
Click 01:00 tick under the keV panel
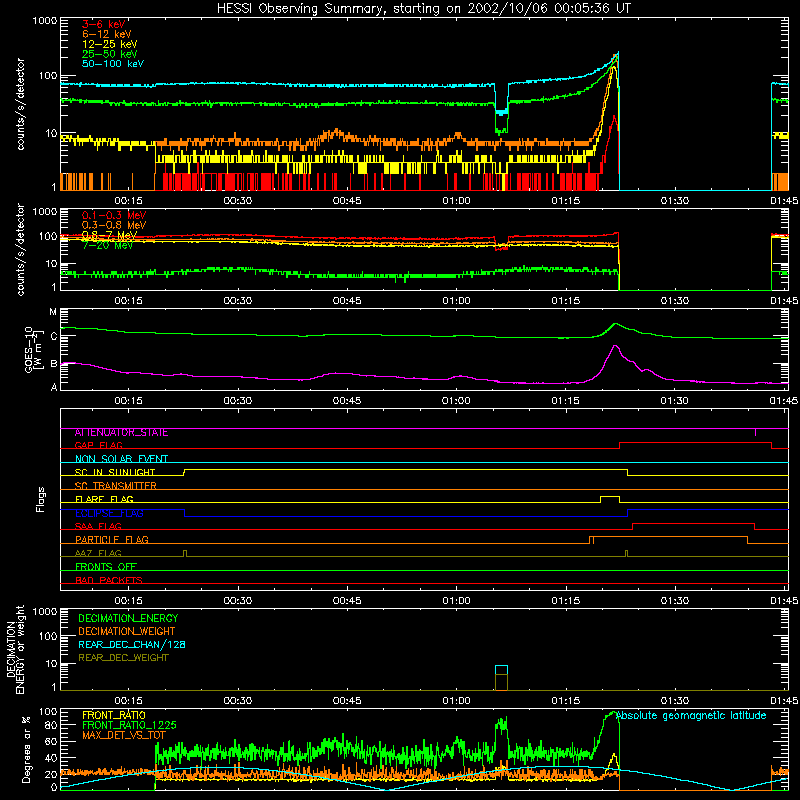456,201
